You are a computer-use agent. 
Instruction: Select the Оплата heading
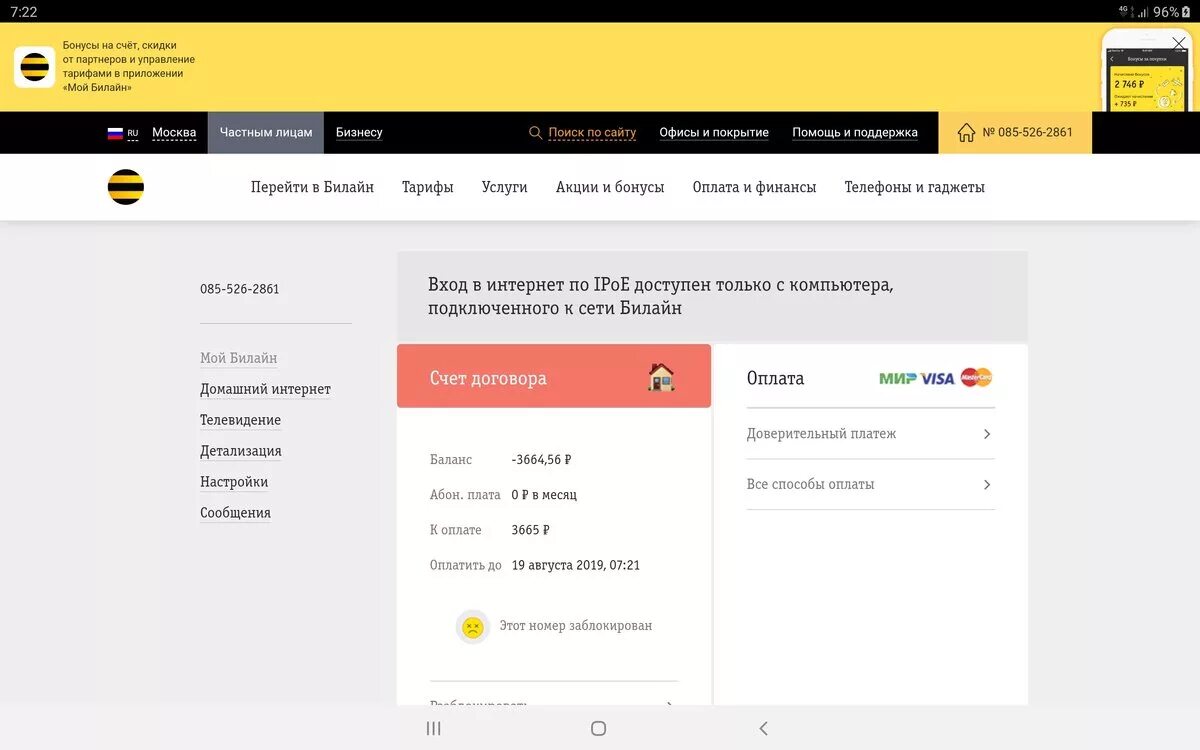(776, 379)
